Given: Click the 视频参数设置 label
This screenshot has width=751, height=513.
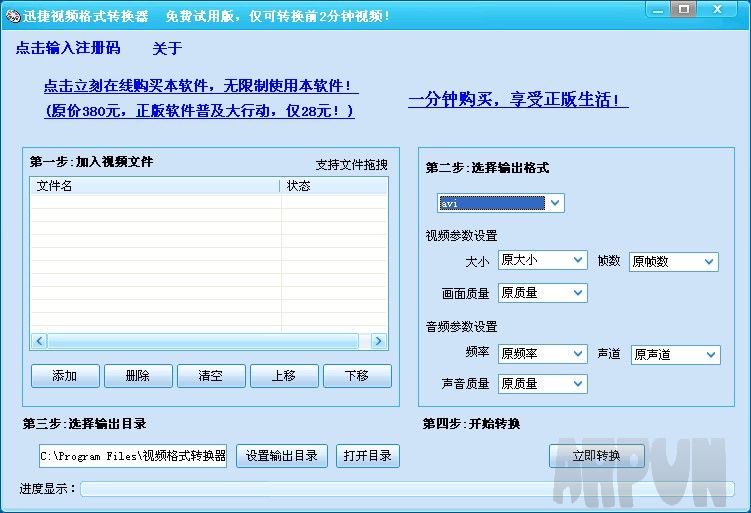Looking at the screenshot, I should 461,236.
